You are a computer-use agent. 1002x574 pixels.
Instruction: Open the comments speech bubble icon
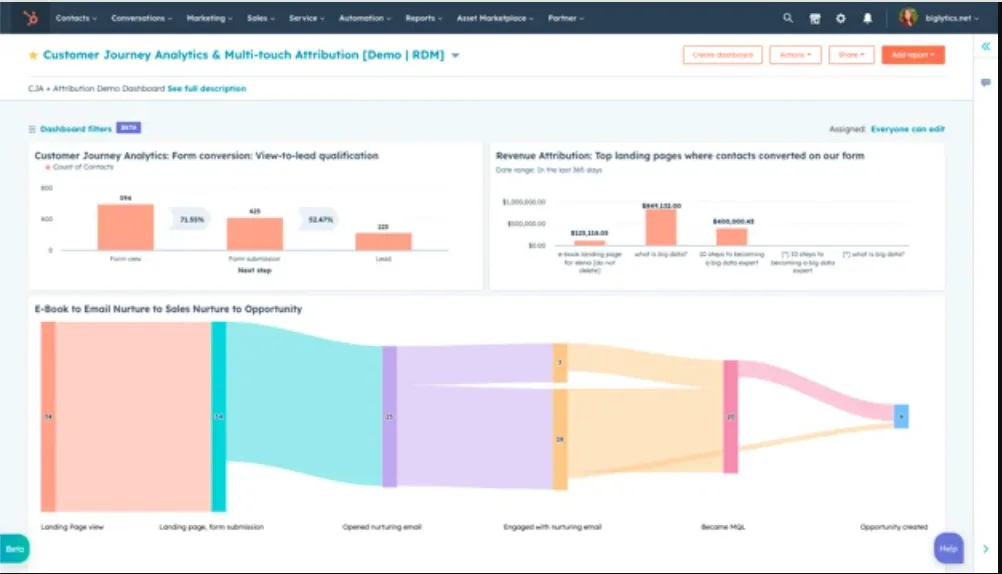pos(986,82)
